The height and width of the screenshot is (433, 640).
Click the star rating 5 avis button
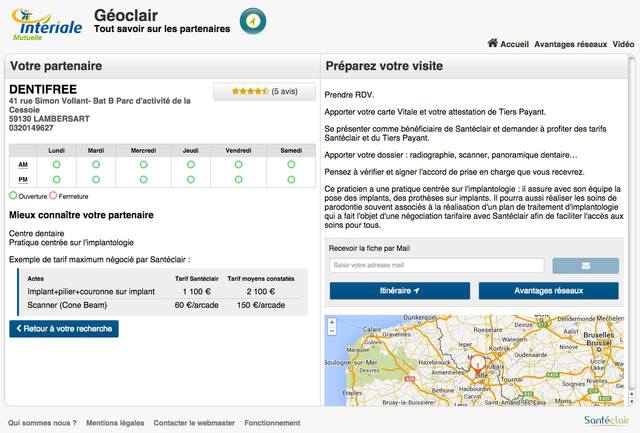tap(264, 91)
